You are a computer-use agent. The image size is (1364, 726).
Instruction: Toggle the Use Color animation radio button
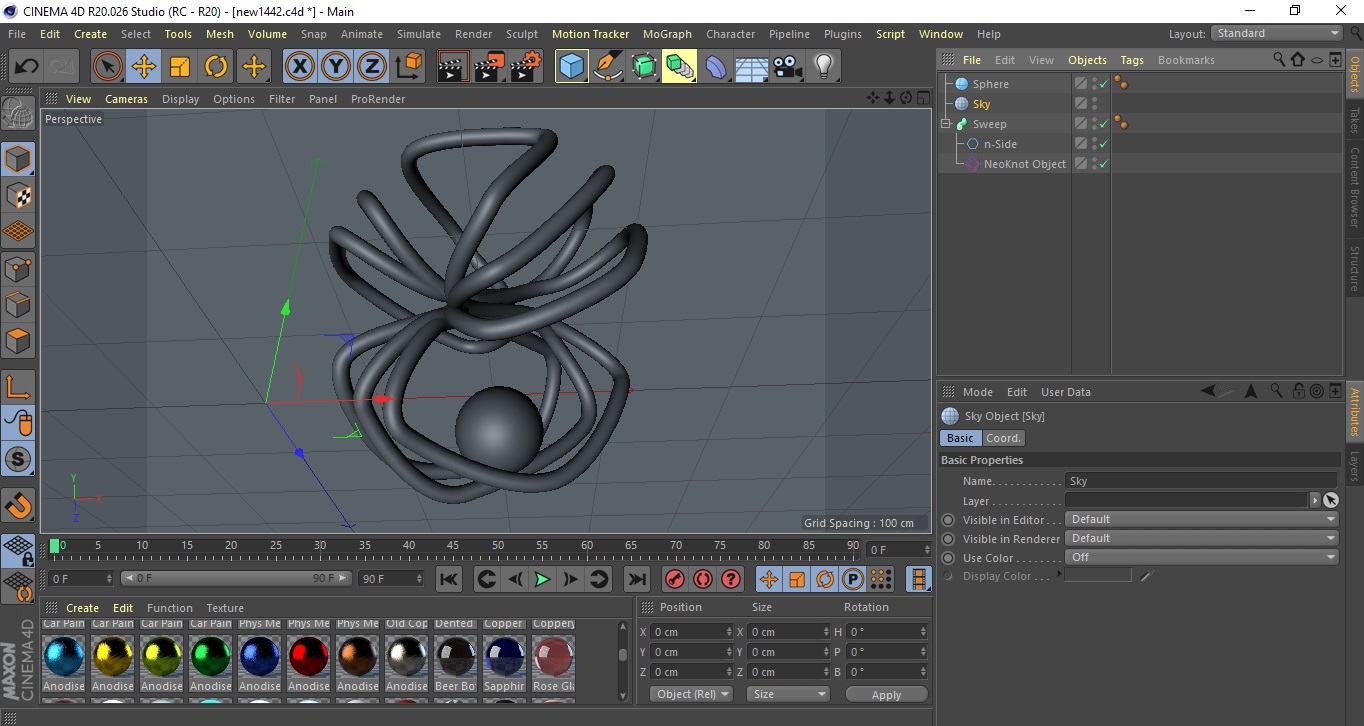coord(948,558)
